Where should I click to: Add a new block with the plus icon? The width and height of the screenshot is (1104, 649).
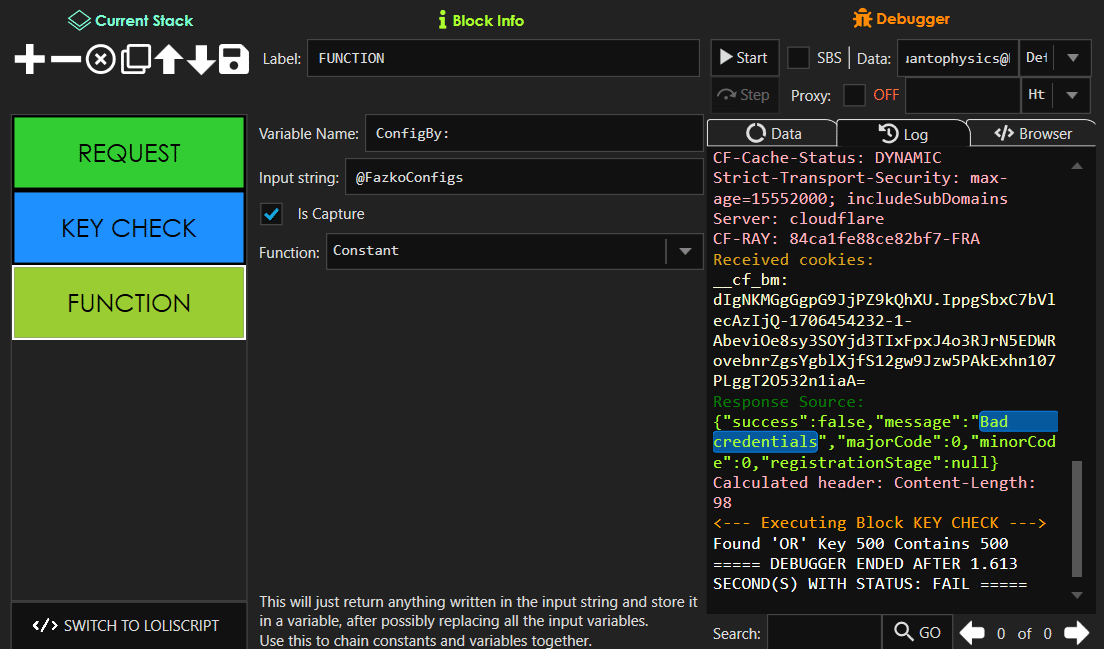pyautogui.click(x=28, y=59)
